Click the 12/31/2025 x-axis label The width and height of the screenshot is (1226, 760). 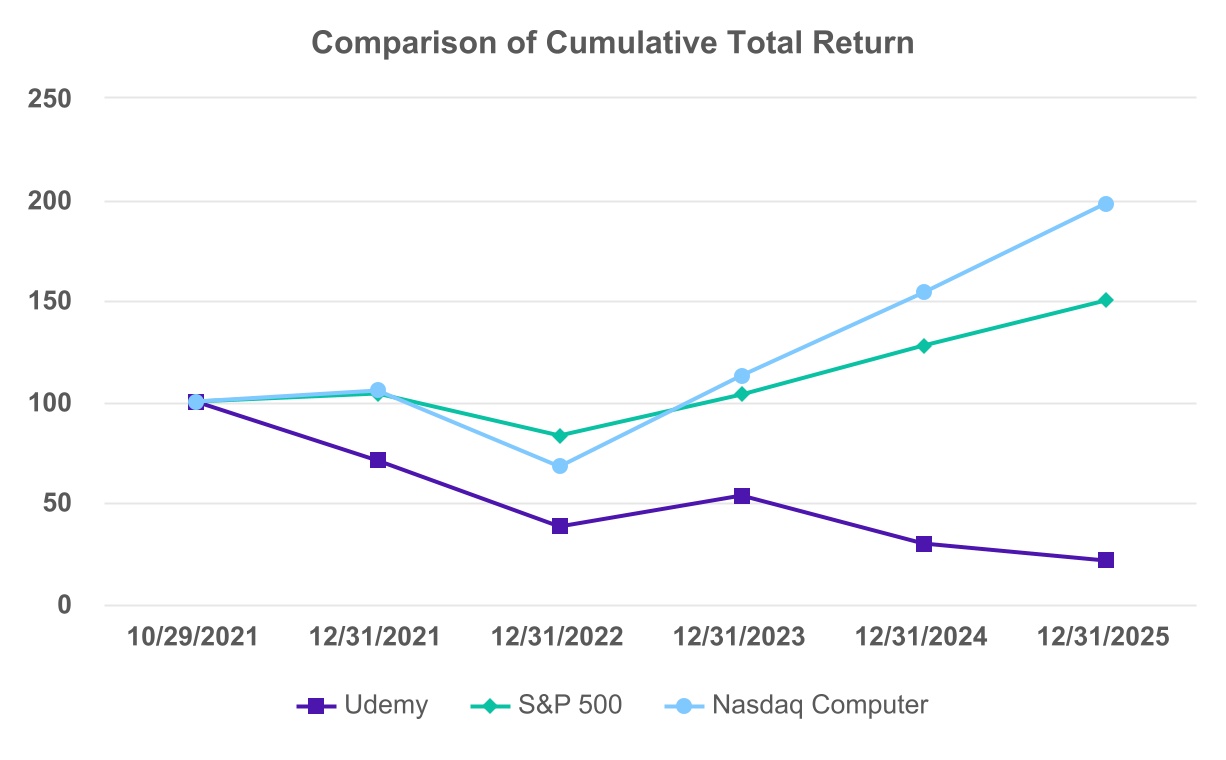[x=1104, y=638]
